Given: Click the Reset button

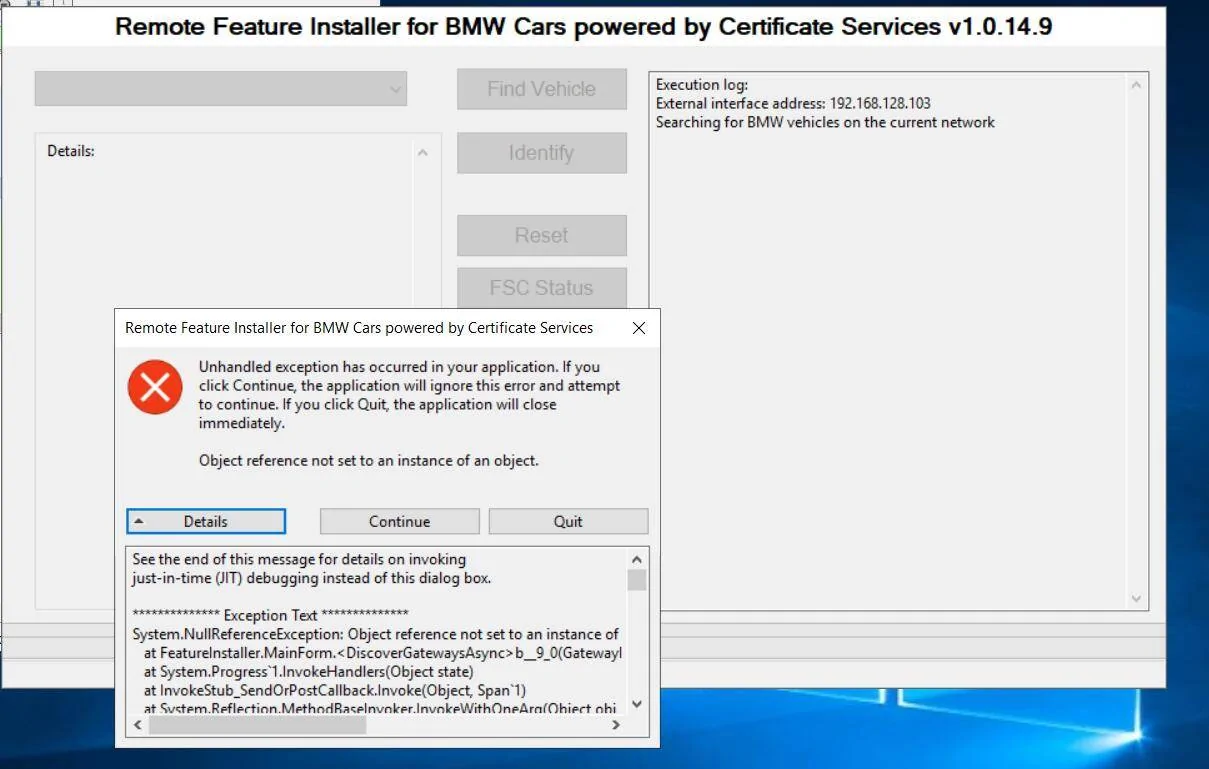Looking at the screenshot, I should tap(542, 235).
